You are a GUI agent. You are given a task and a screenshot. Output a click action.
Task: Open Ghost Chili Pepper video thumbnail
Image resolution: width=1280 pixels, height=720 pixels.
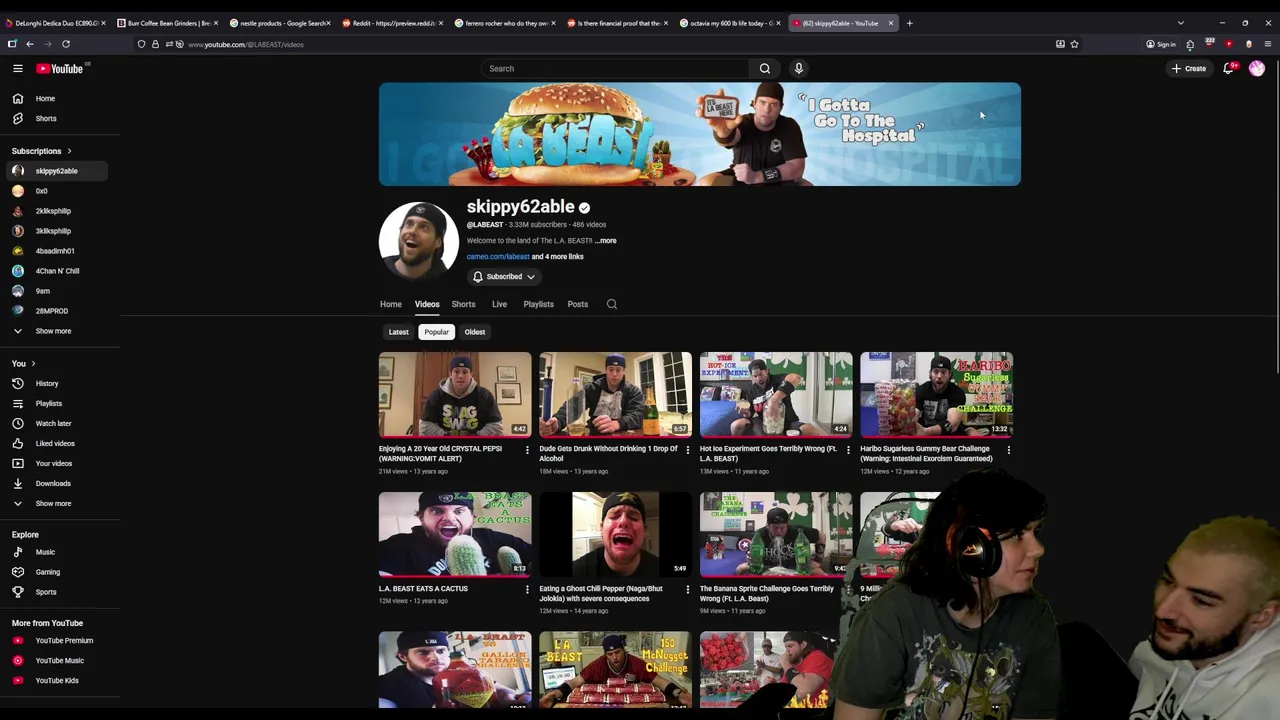click(x=615, y=534)
